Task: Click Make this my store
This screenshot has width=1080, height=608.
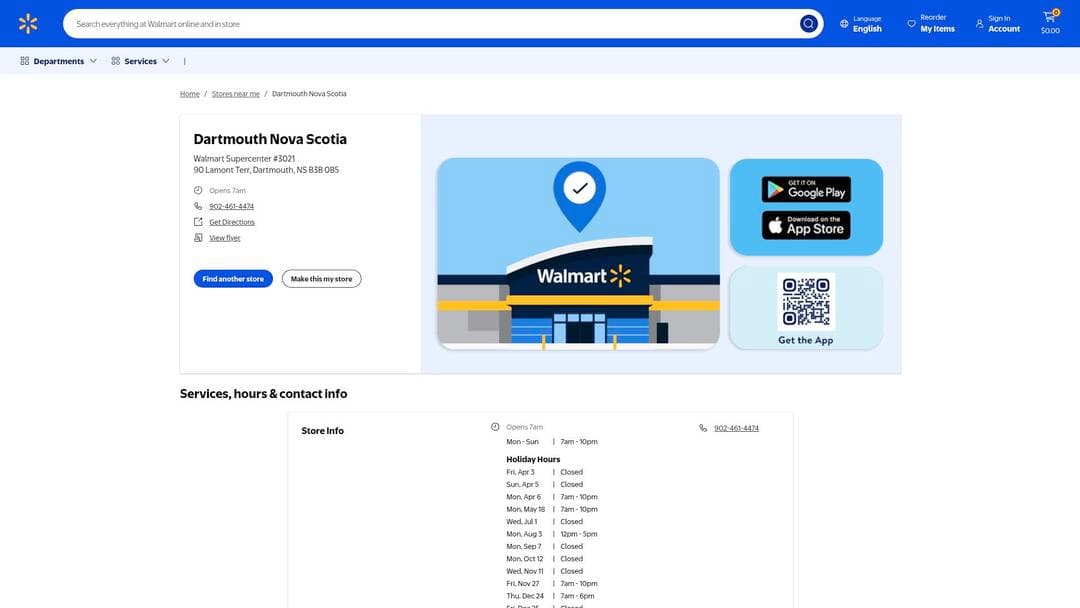Action: coord(322,276)
